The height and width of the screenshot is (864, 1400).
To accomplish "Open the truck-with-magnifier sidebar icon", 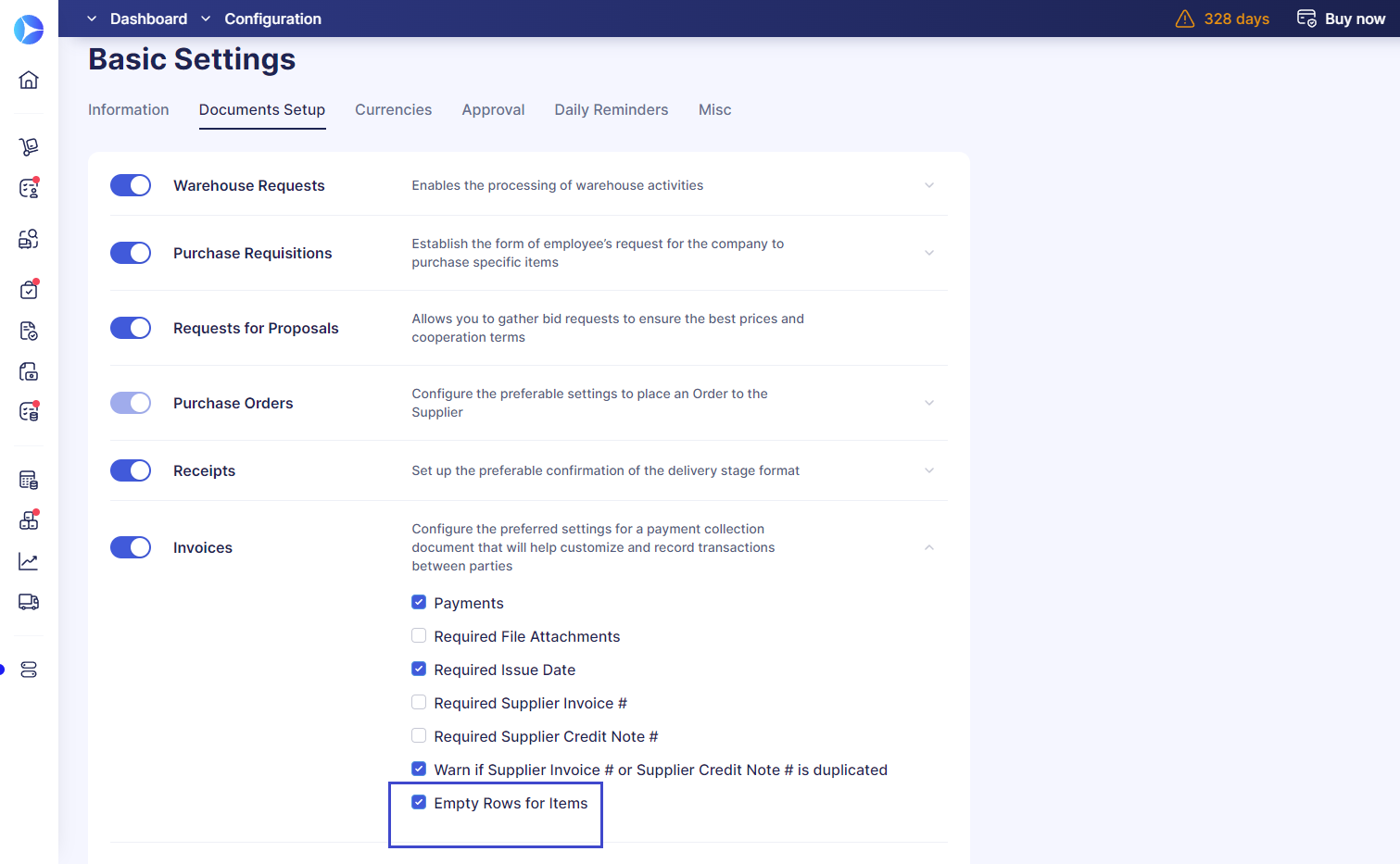I will click(x=29, y=239).
